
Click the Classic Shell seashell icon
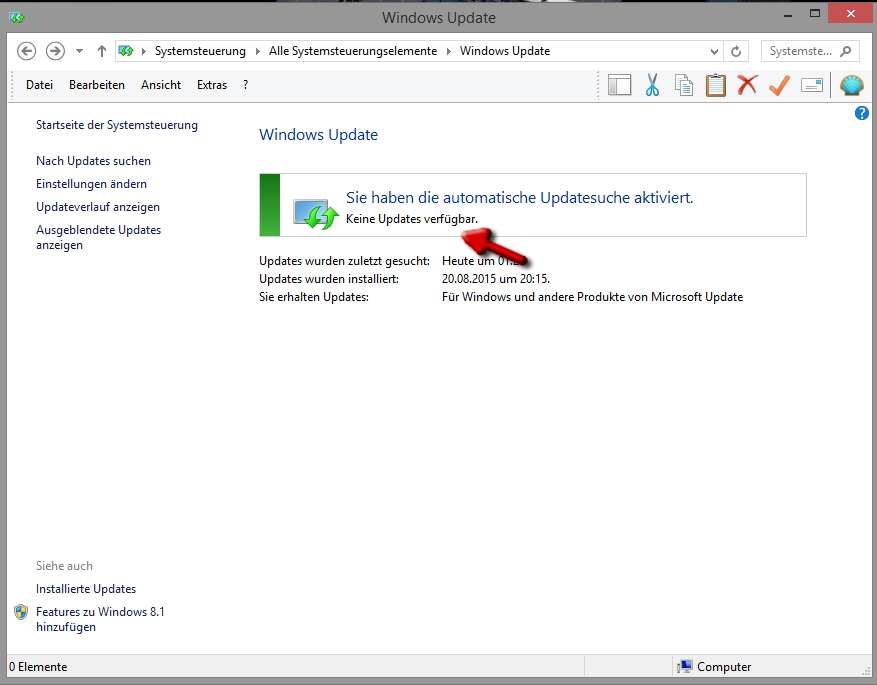(851, 86)
